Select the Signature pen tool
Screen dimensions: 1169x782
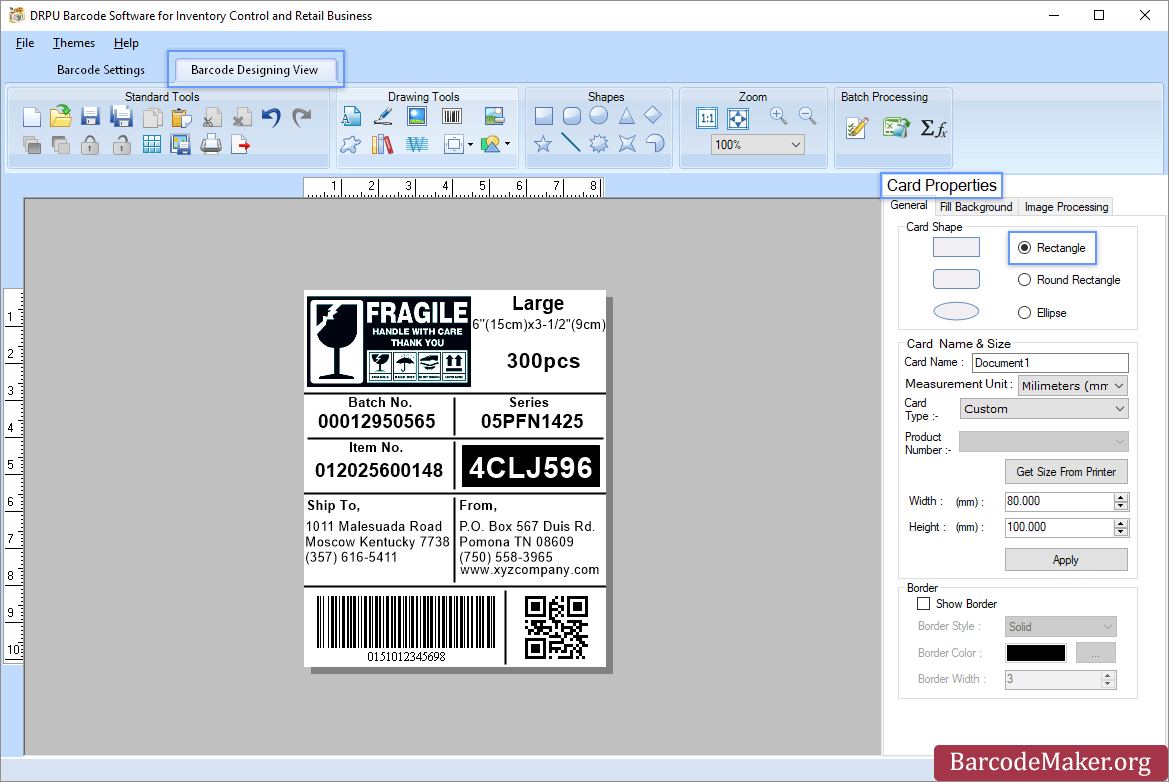383,116
